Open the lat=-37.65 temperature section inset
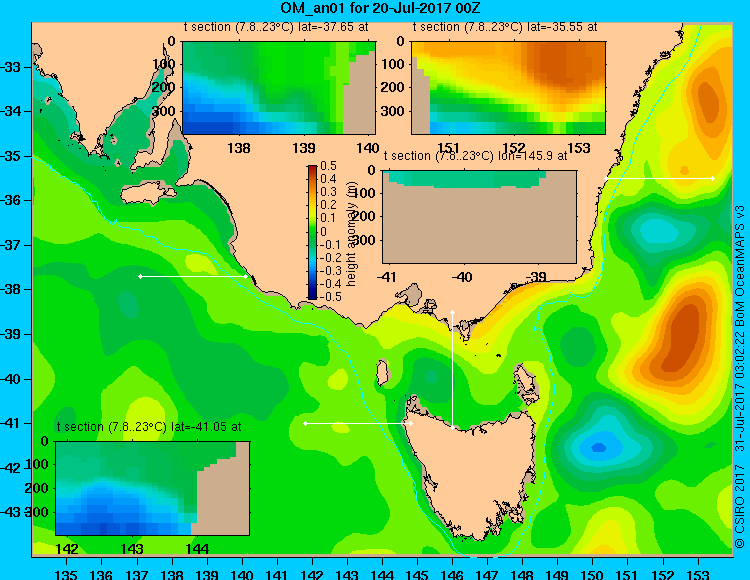750x580 pixels. pyautogui.click(x=279, y=88)
